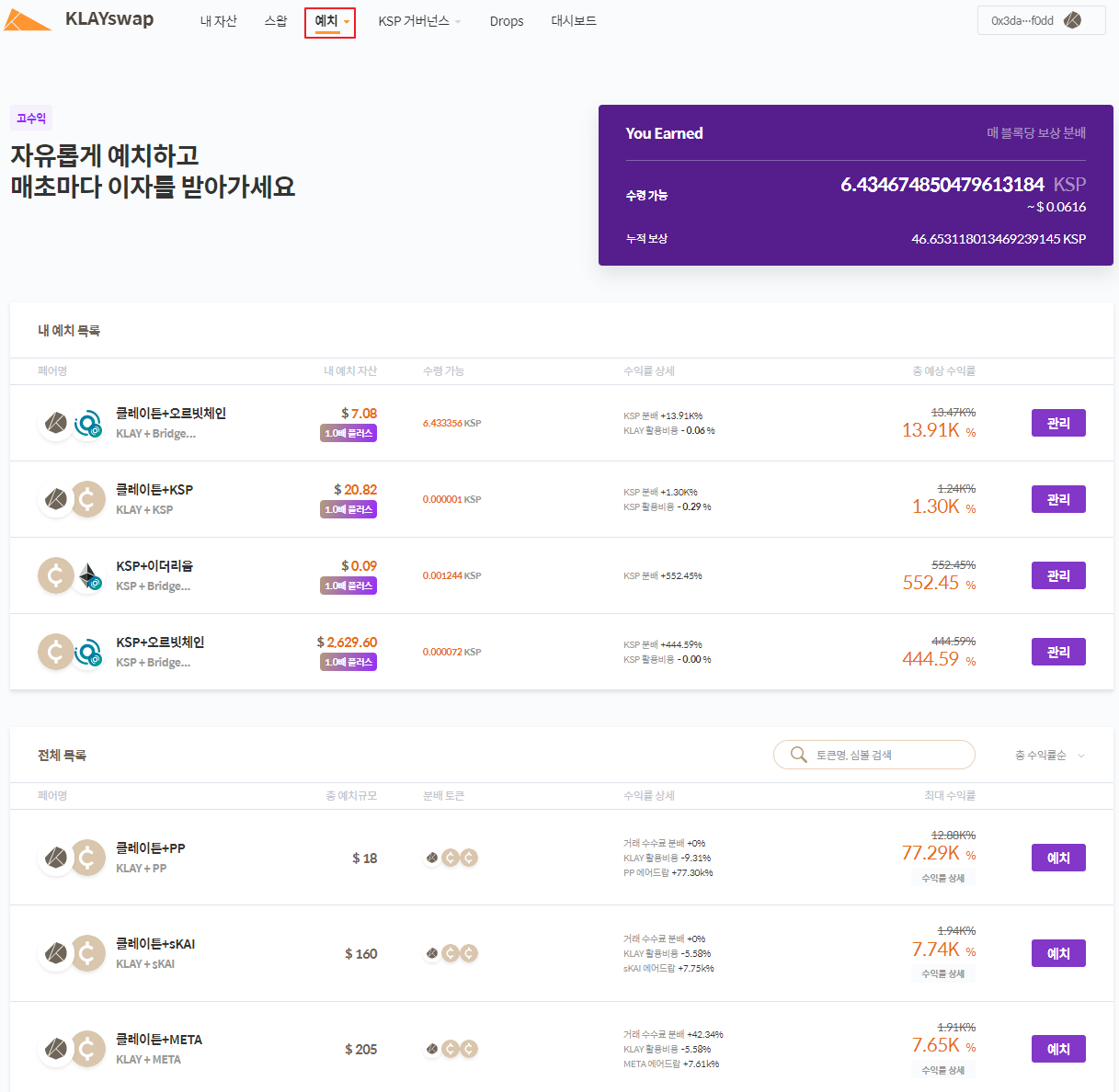Click the KSP coin icon in 클레이튼+KSP row
The image size is (1119, 1092).
click(x=88, y=500)
